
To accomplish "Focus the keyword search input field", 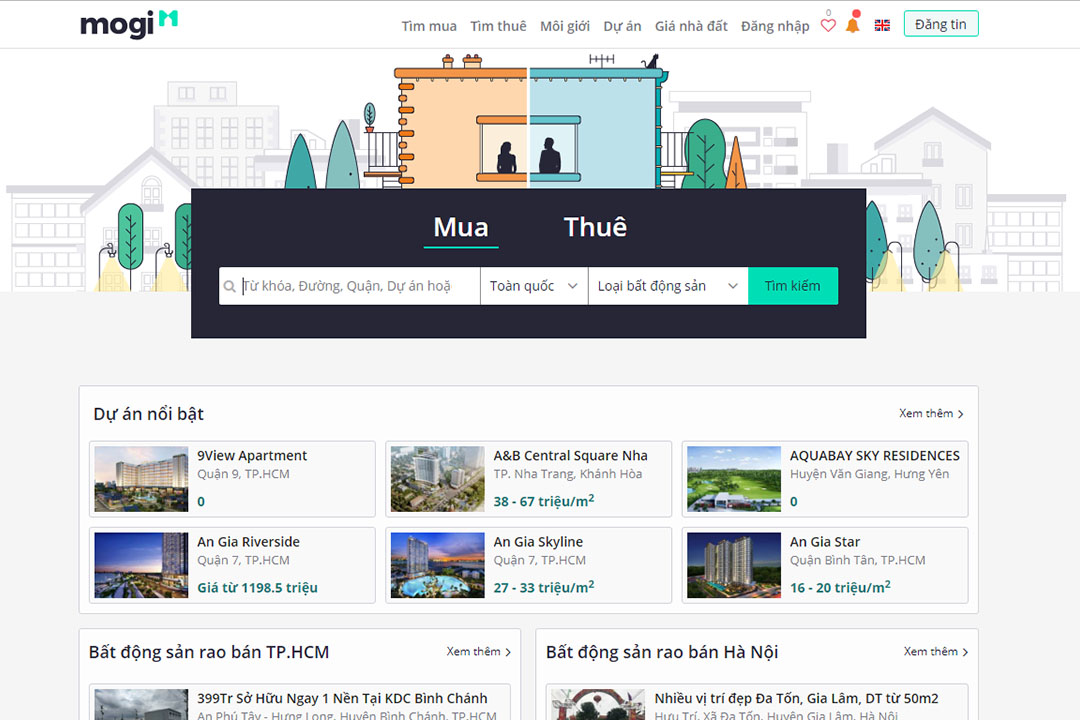I will pos(358,286).
